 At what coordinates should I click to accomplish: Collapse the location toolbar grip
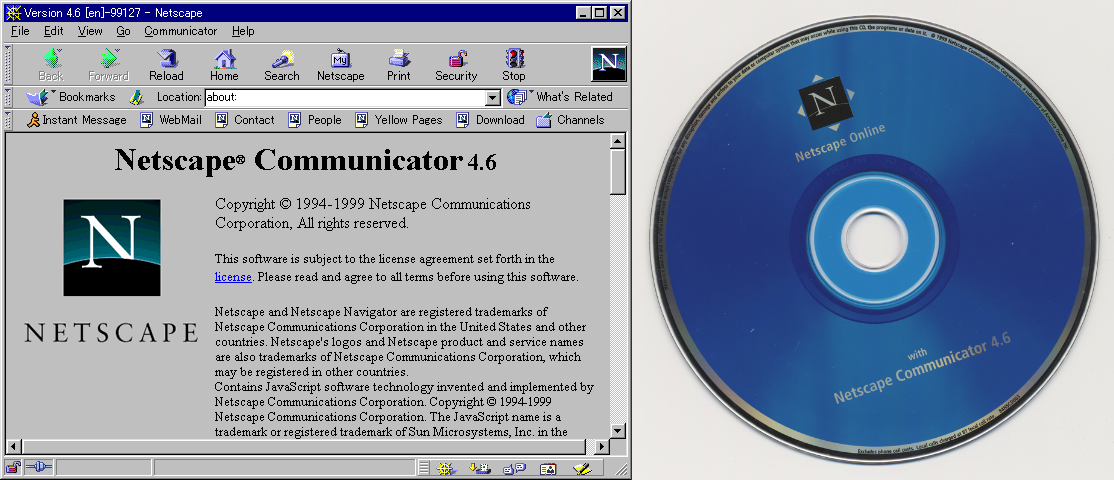8,97
